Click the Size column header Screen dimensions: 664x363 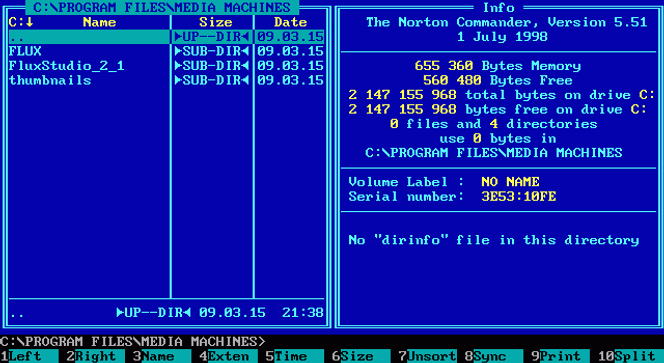(x=216, y=22)
